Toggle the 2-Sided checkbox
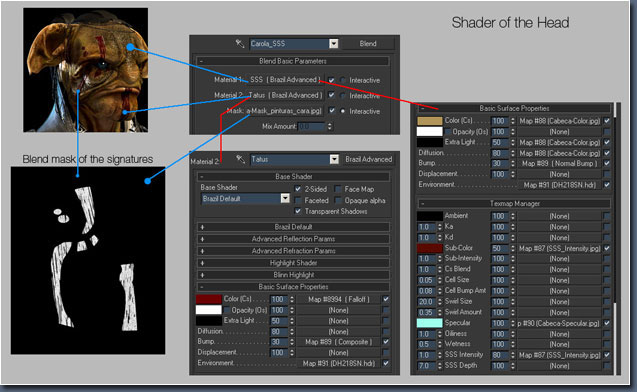The height and width of the screenshot is (392, 637). (298, 189)
